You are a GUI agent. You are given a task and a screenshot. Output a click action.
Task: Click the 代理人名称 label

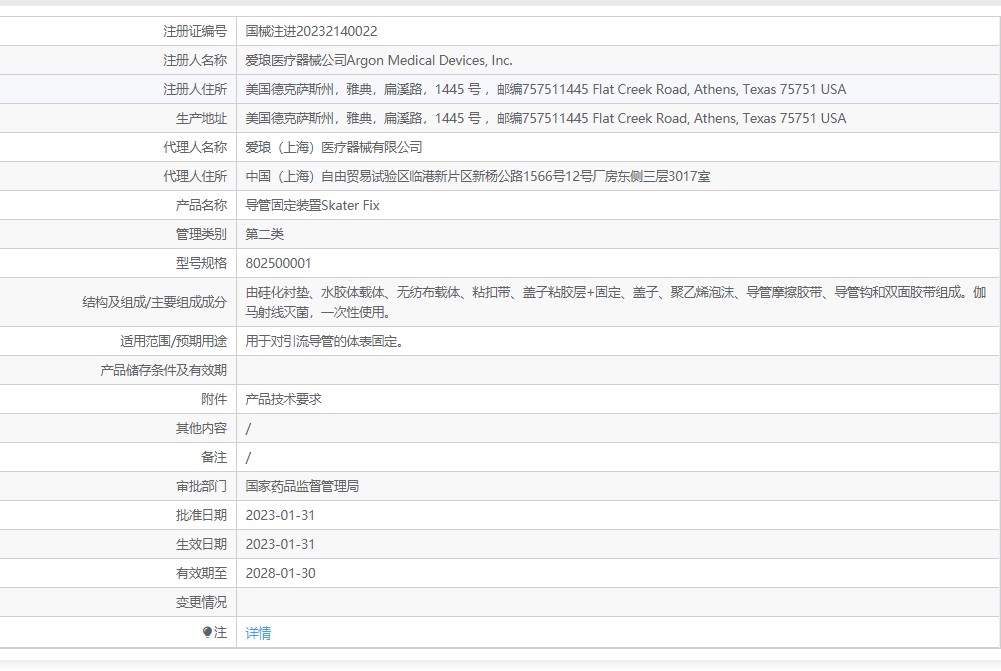point(195,147)
